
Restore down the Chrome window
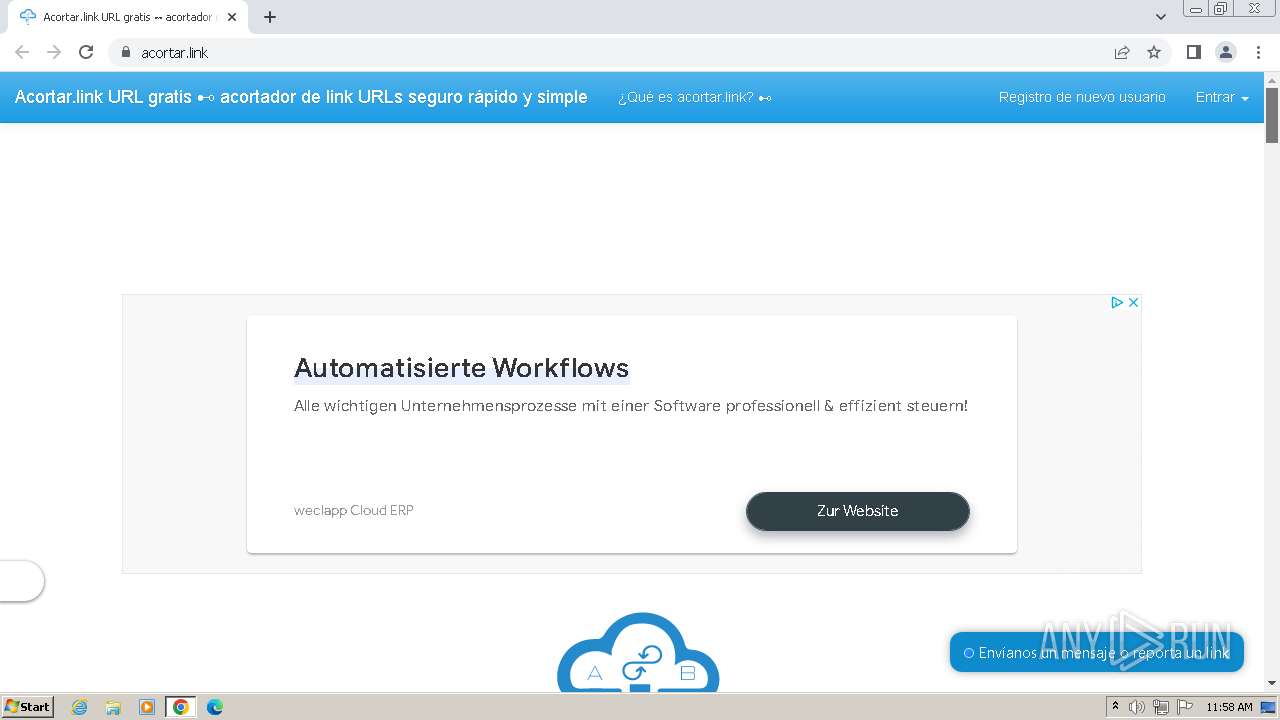pos(1221,8)
